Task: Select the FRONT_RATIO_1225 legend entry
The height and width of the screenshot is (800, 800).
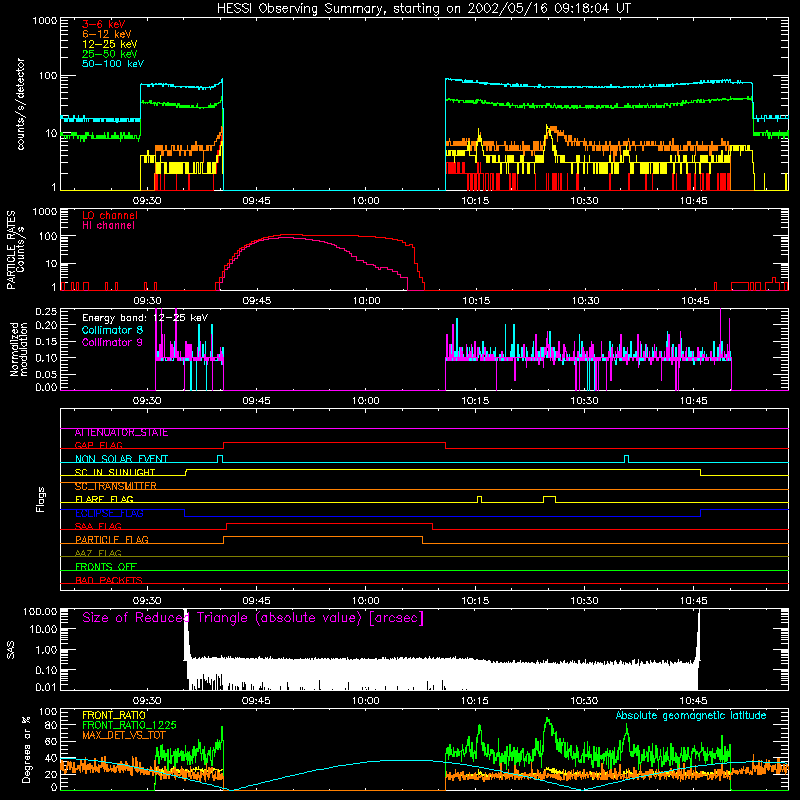Action: click(x=129, y=725)
